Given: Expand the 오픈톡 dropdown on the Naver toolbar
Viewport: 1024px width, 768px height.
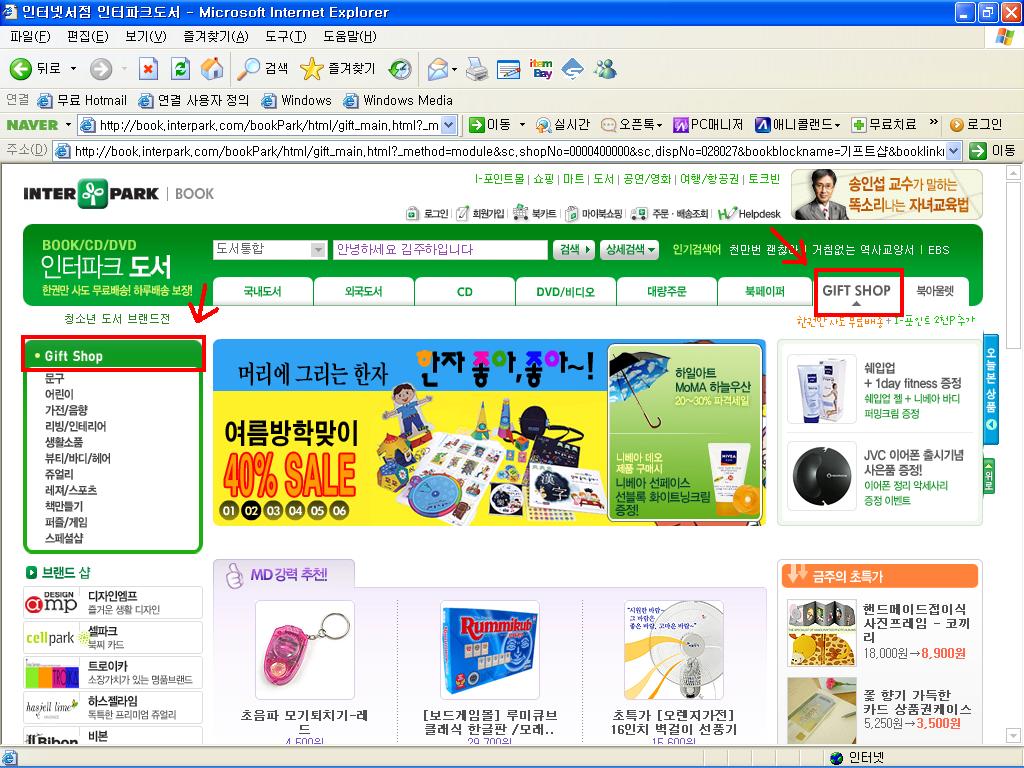Looking at the screenshot, I should (659, 124).
